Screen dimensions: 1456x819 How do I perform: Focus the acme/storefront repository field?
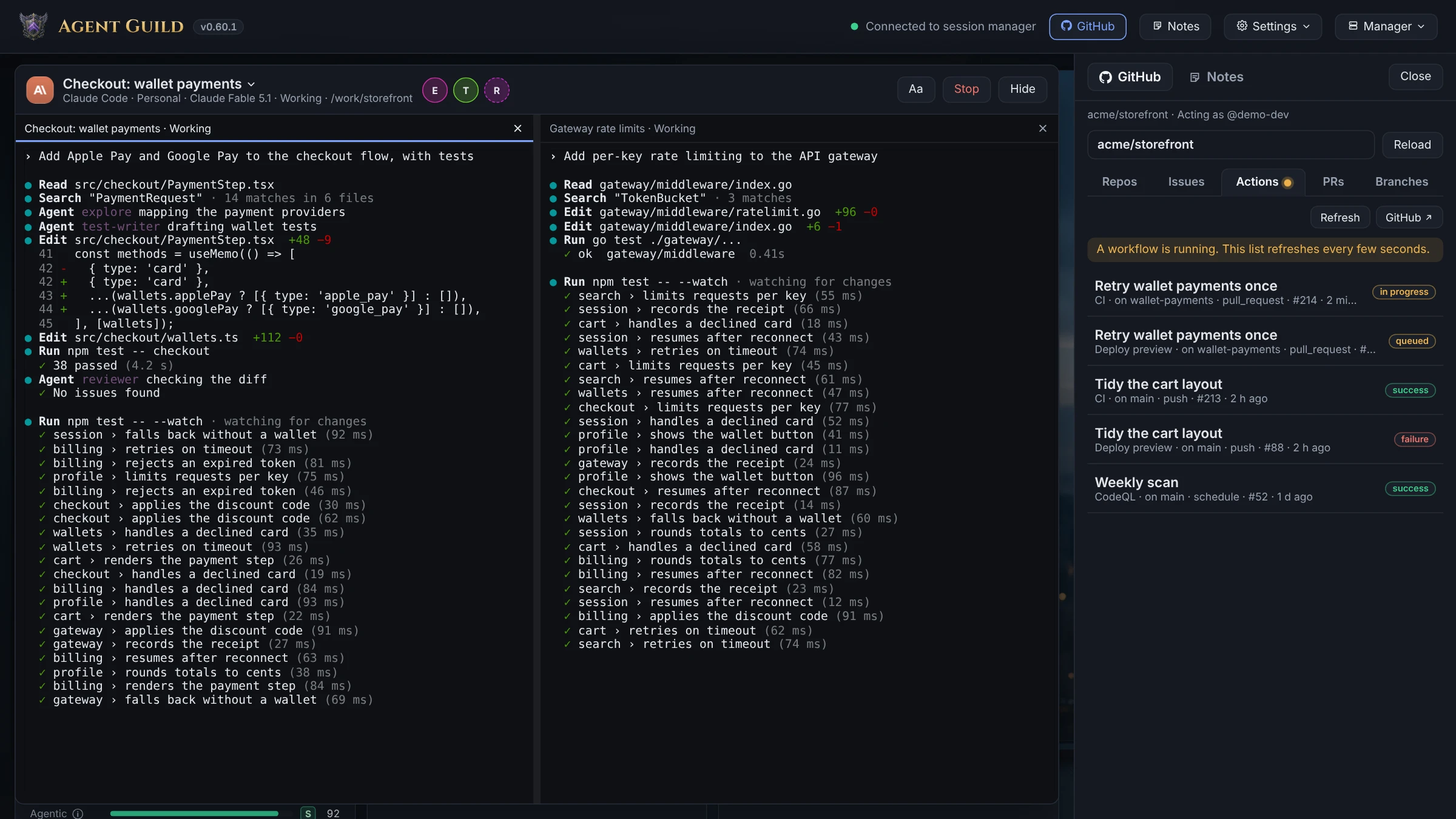point(1230,145)
